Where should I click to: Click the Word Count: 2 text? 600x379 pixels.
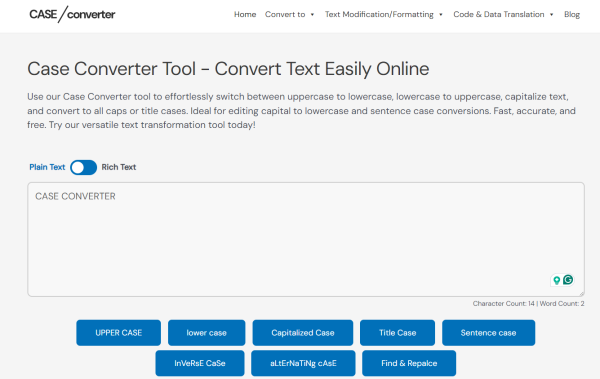coord(562,304)
